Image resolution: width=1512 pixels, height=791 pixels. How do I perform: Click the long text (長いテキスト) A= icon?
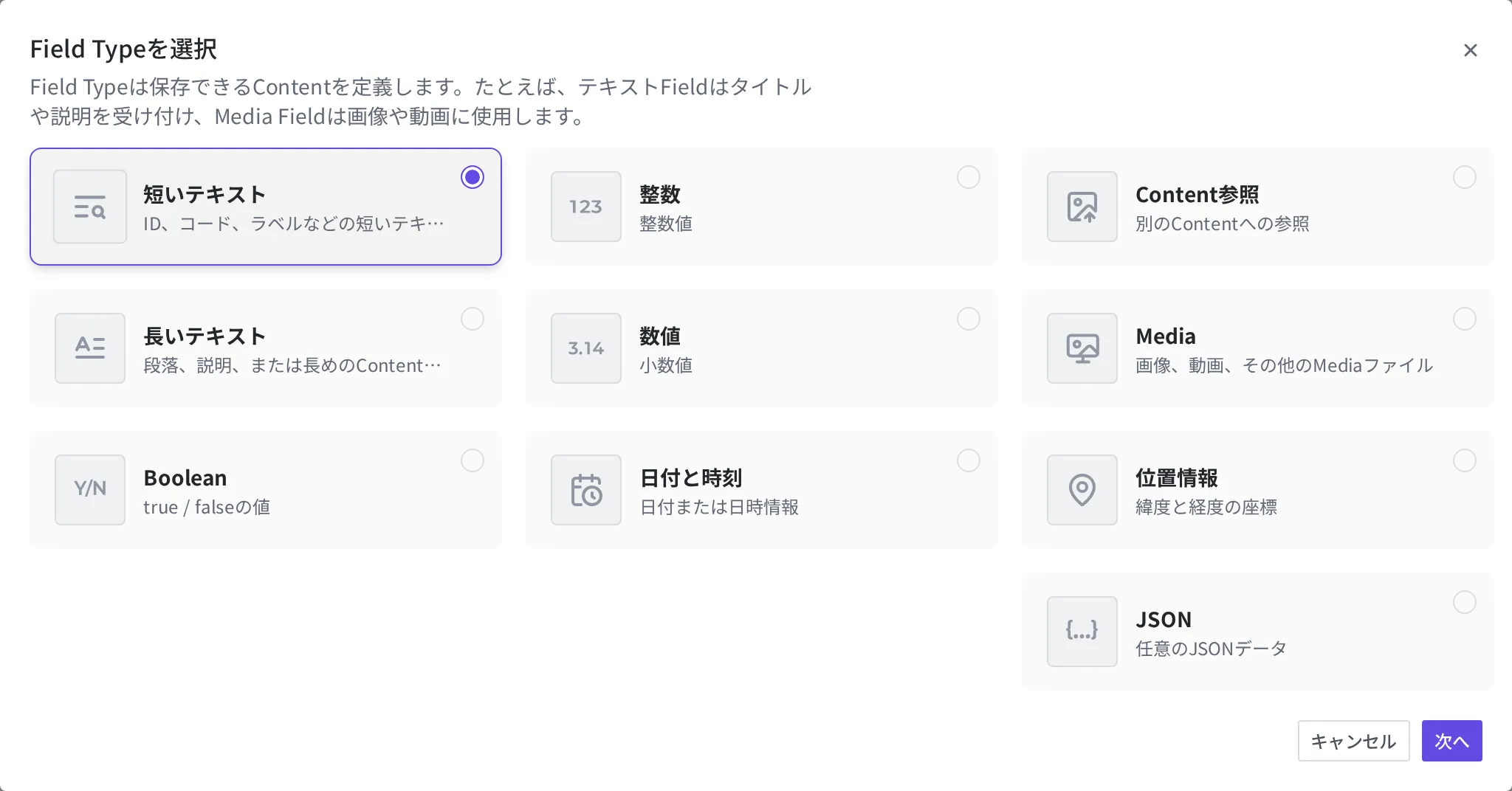(90, 348)
